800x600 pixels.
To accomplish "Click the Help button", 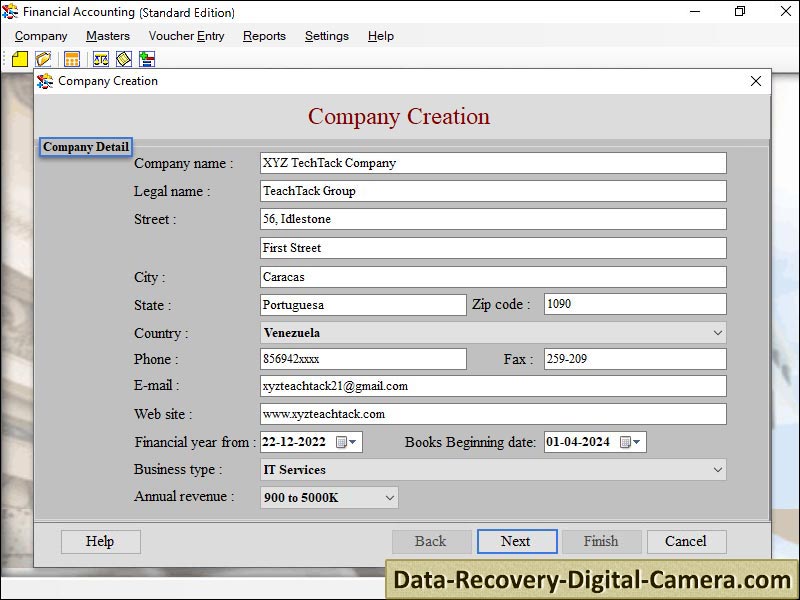I will click(x=100, y=541).
